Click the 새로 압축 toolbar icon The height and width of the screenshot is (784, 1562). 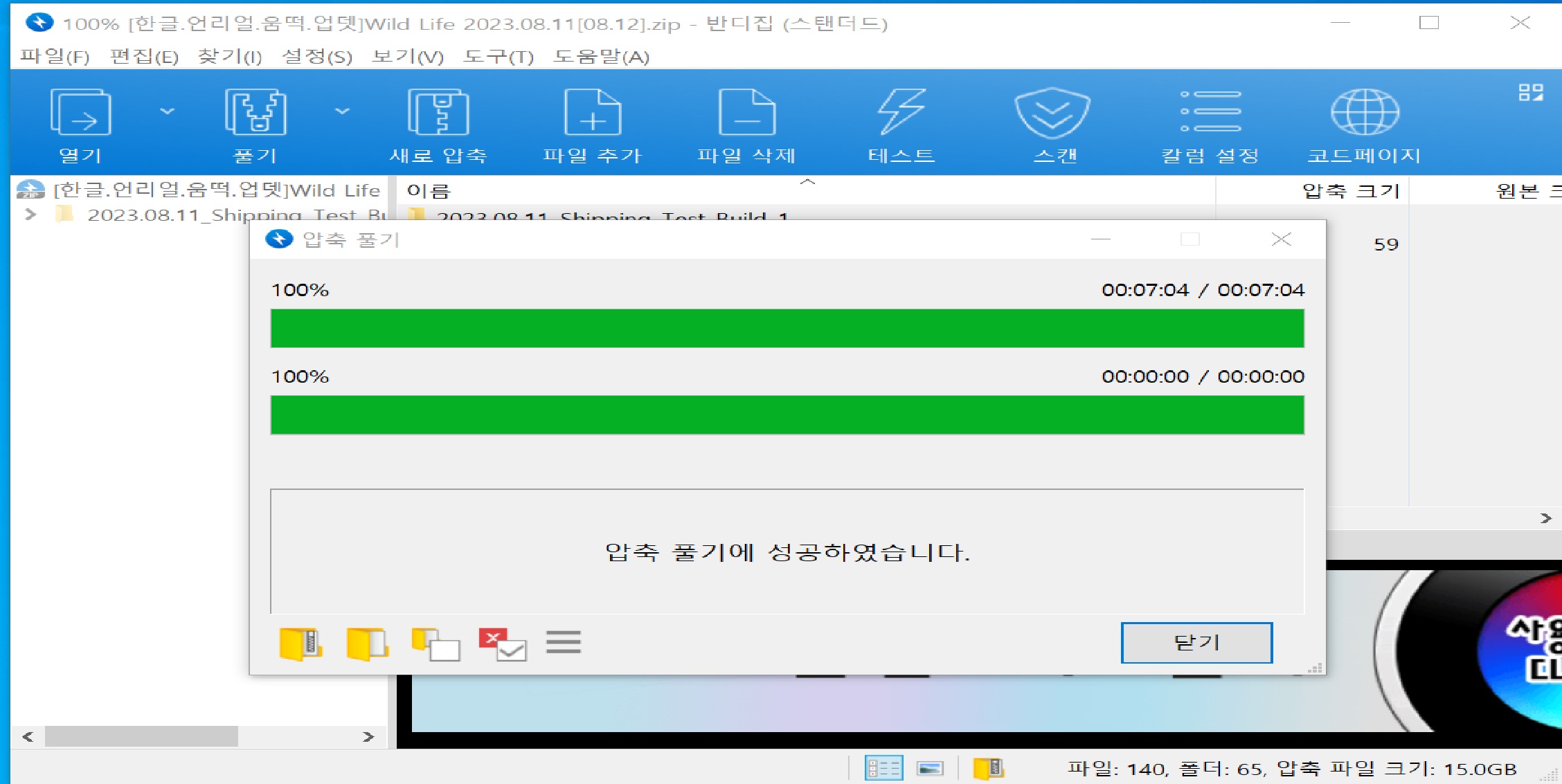click(x=438, y=113)
